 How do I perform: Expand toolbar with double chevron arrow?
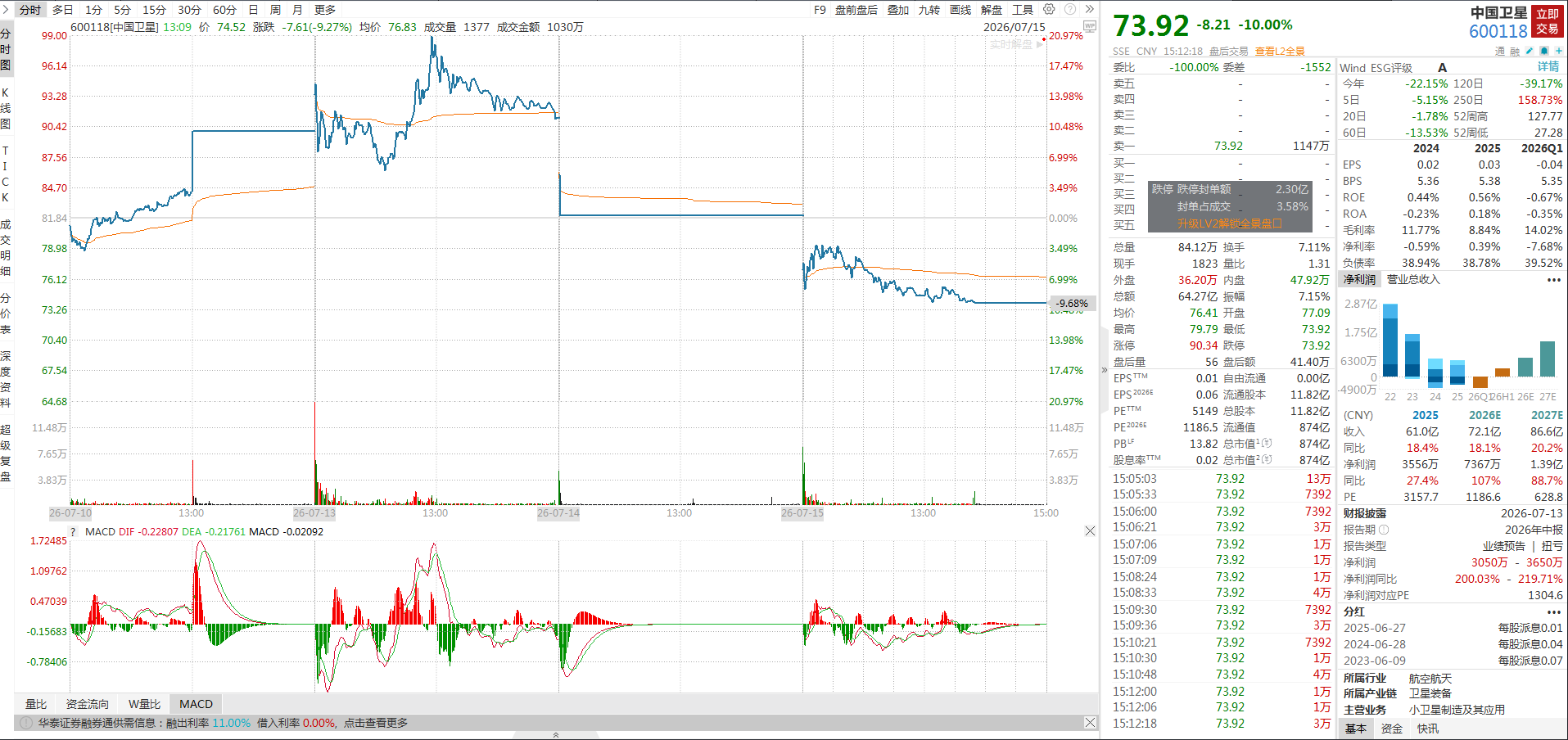[1089, 9]
